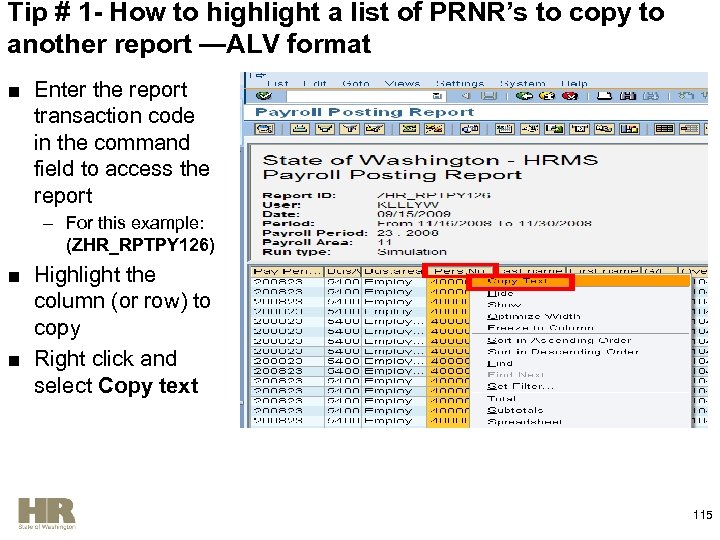This screenshot has height=540, width=720.
Task: Click the yellow Exit icon
Action: tap(546, 96)
